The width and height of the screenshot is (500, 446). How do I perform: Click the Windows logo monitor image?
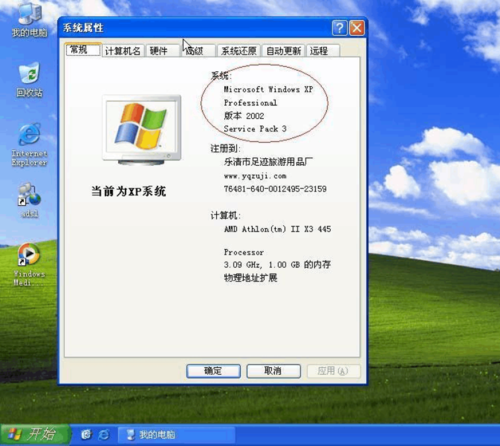point(142,130)
